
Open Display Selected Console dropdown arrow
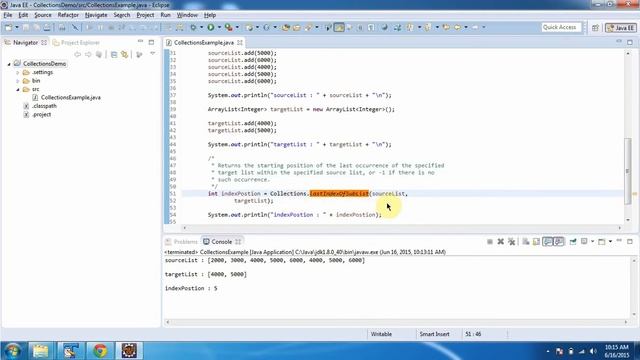point(593,242)
